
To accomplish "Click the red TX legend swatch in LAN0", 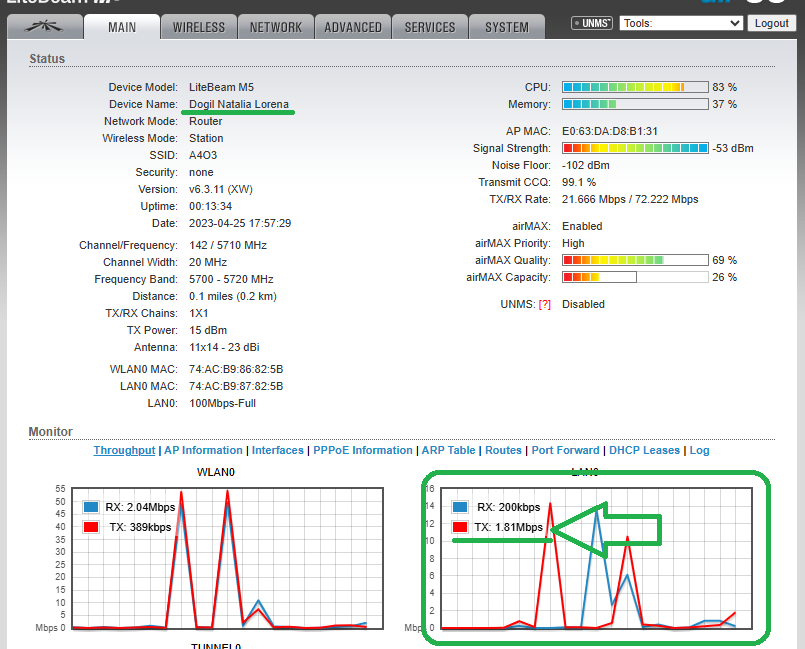I will coord(460,527).
